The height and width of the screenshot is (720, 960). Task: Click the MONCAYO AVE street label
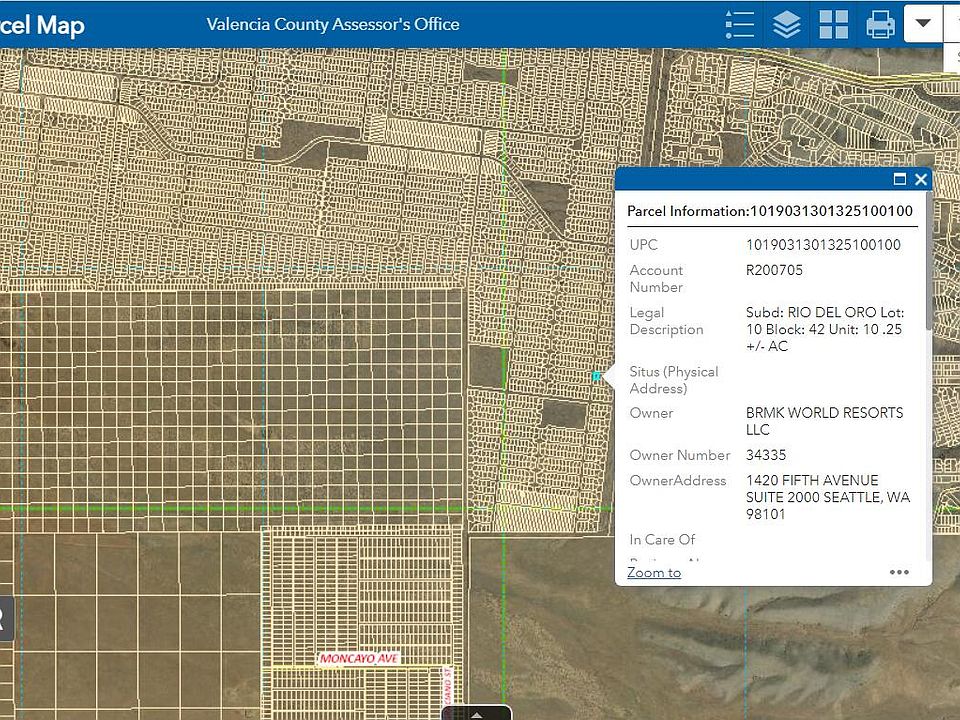coord(359,659)
